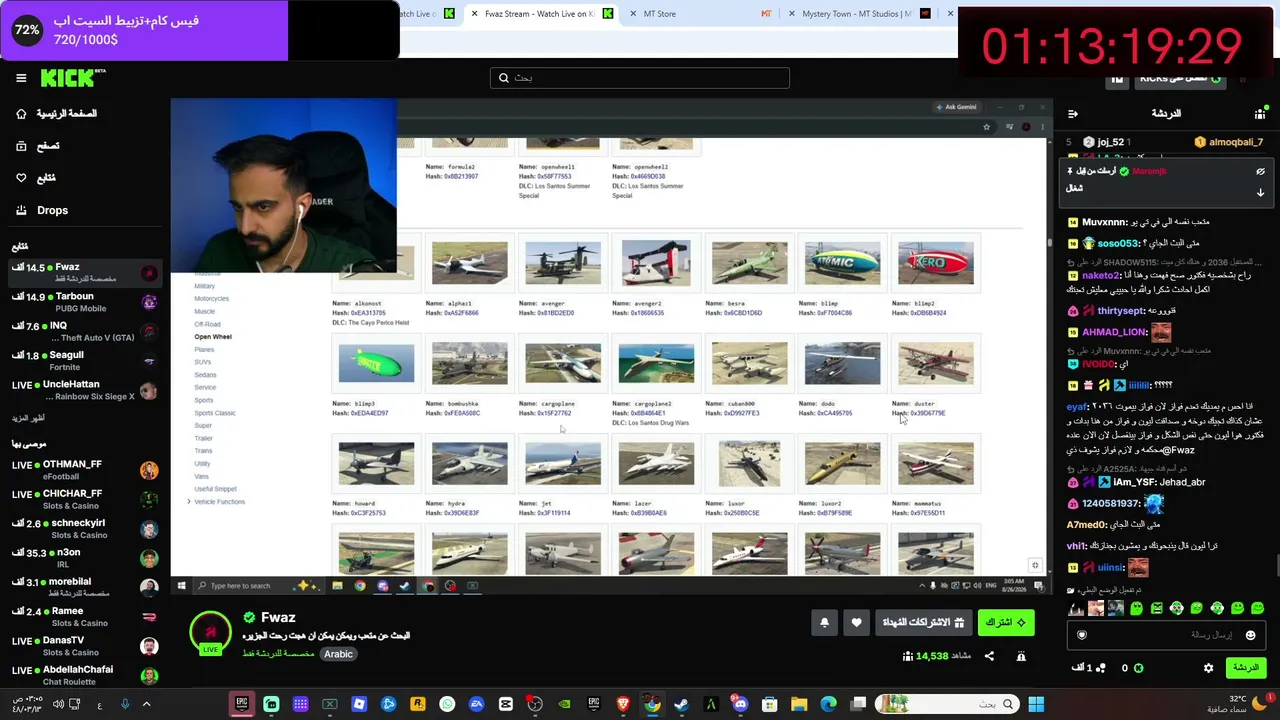The height and width of the screenshot is (720, 1280).
Task: Open Discord from the taskbar
Action: coord(740,704)
